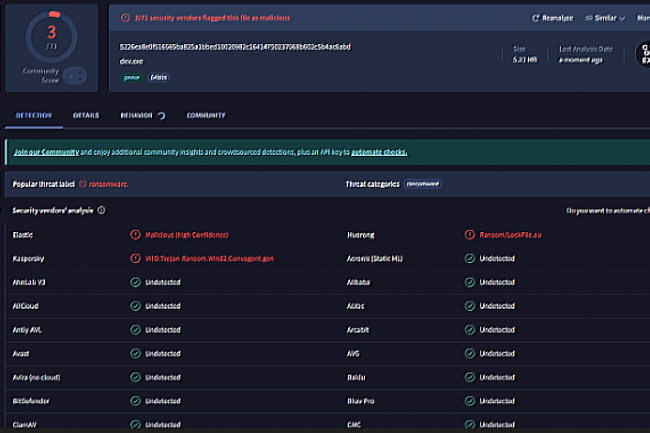Image resolution: width=650 pixels, height=433 pixels.
Task: Click the alert icon on Kaspersky's detection
Action: [135, 258]
